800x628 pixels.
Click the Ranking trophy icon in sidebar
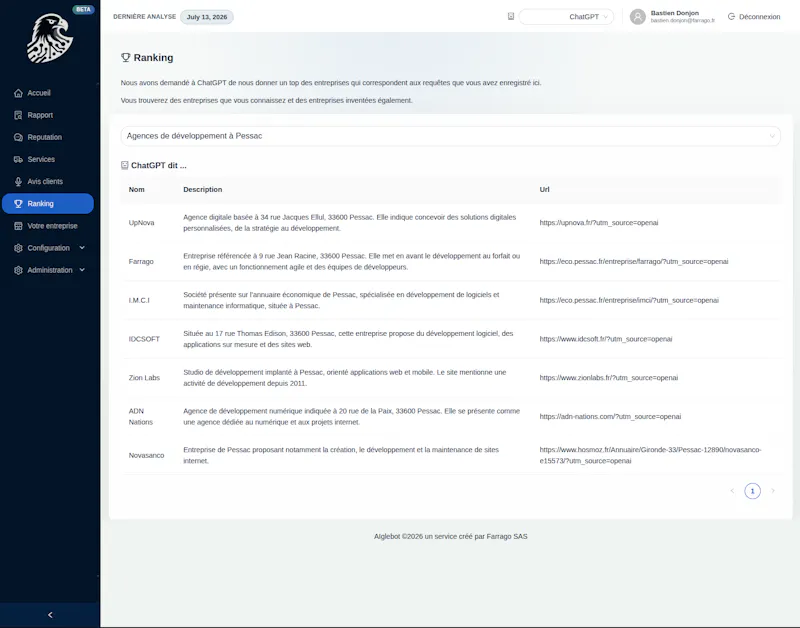pos(18,204)
